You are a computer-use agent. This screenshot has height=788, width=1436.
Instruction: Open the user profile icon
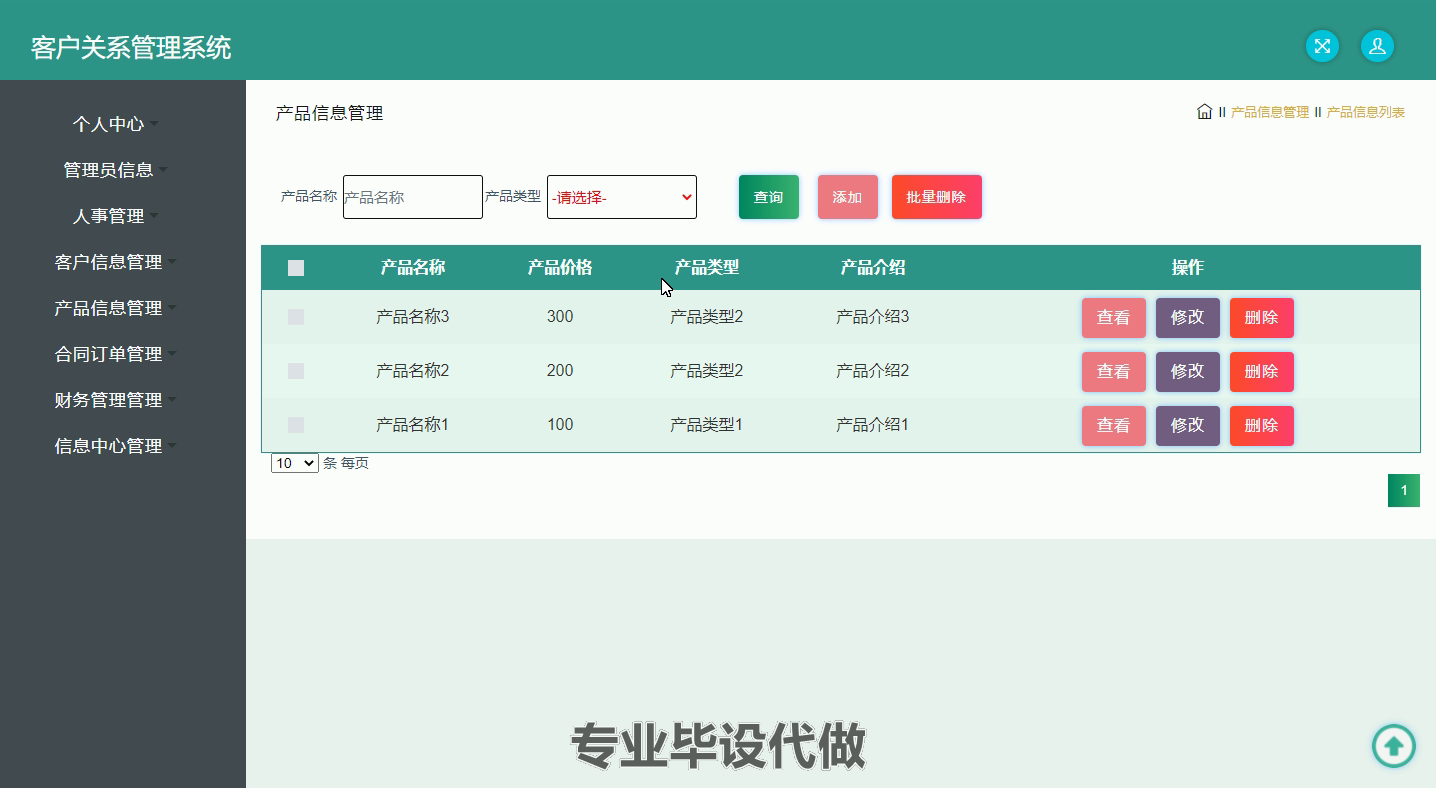pyautogui.click(x=1377, y=46)
